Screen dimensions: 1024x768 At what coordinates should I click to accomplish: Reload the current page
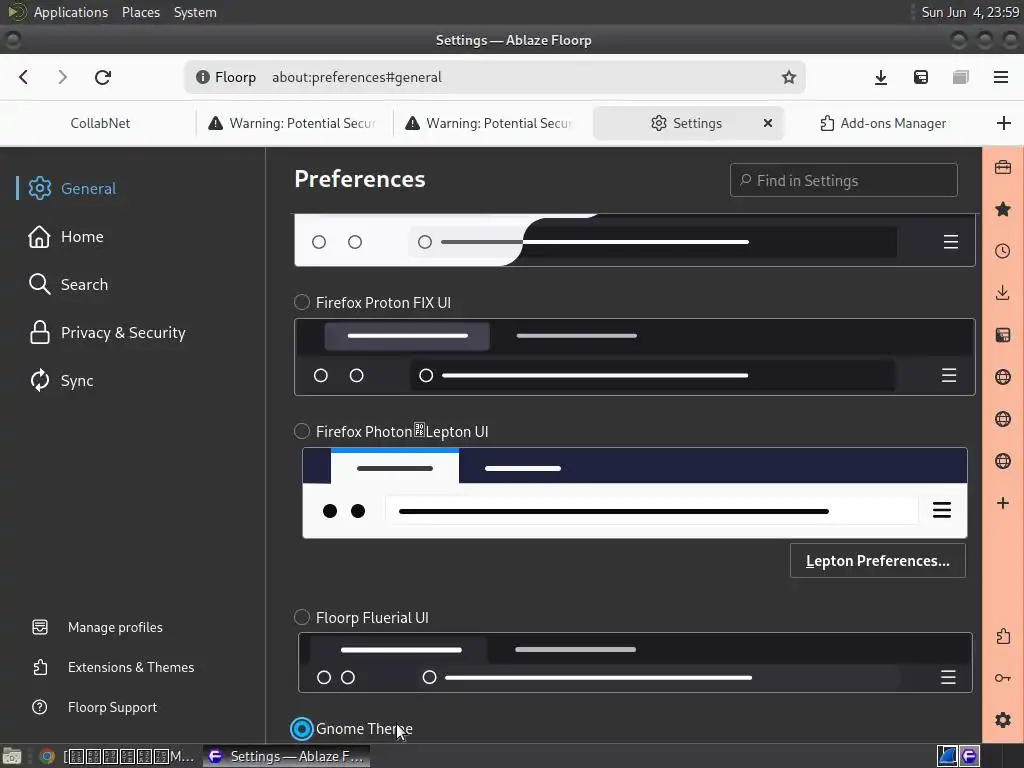[103, 77]
